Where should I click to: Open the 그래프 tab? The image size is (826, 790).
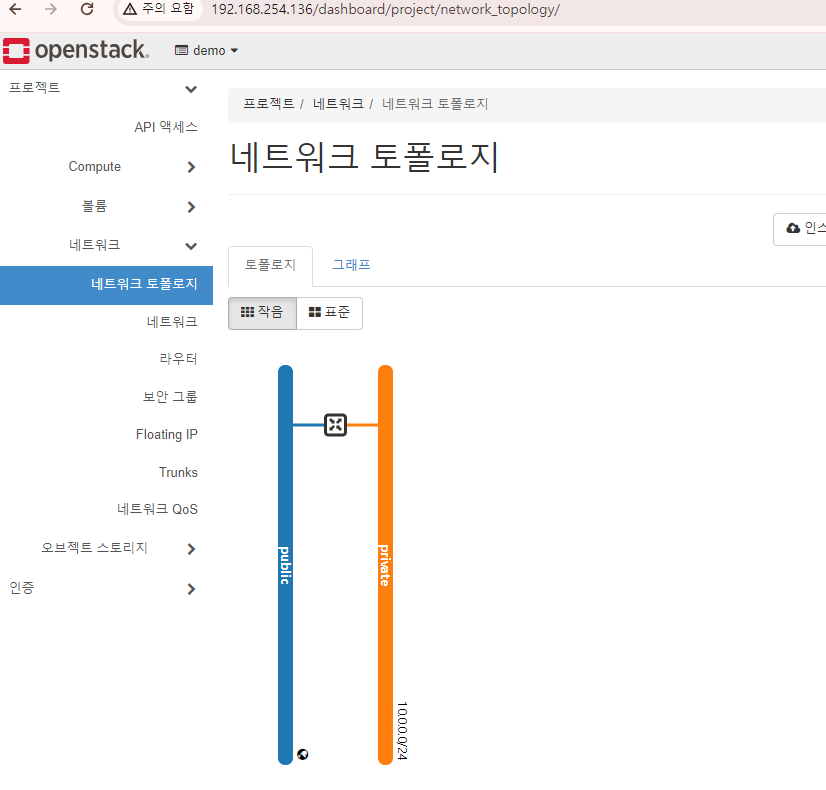[351, 265]
